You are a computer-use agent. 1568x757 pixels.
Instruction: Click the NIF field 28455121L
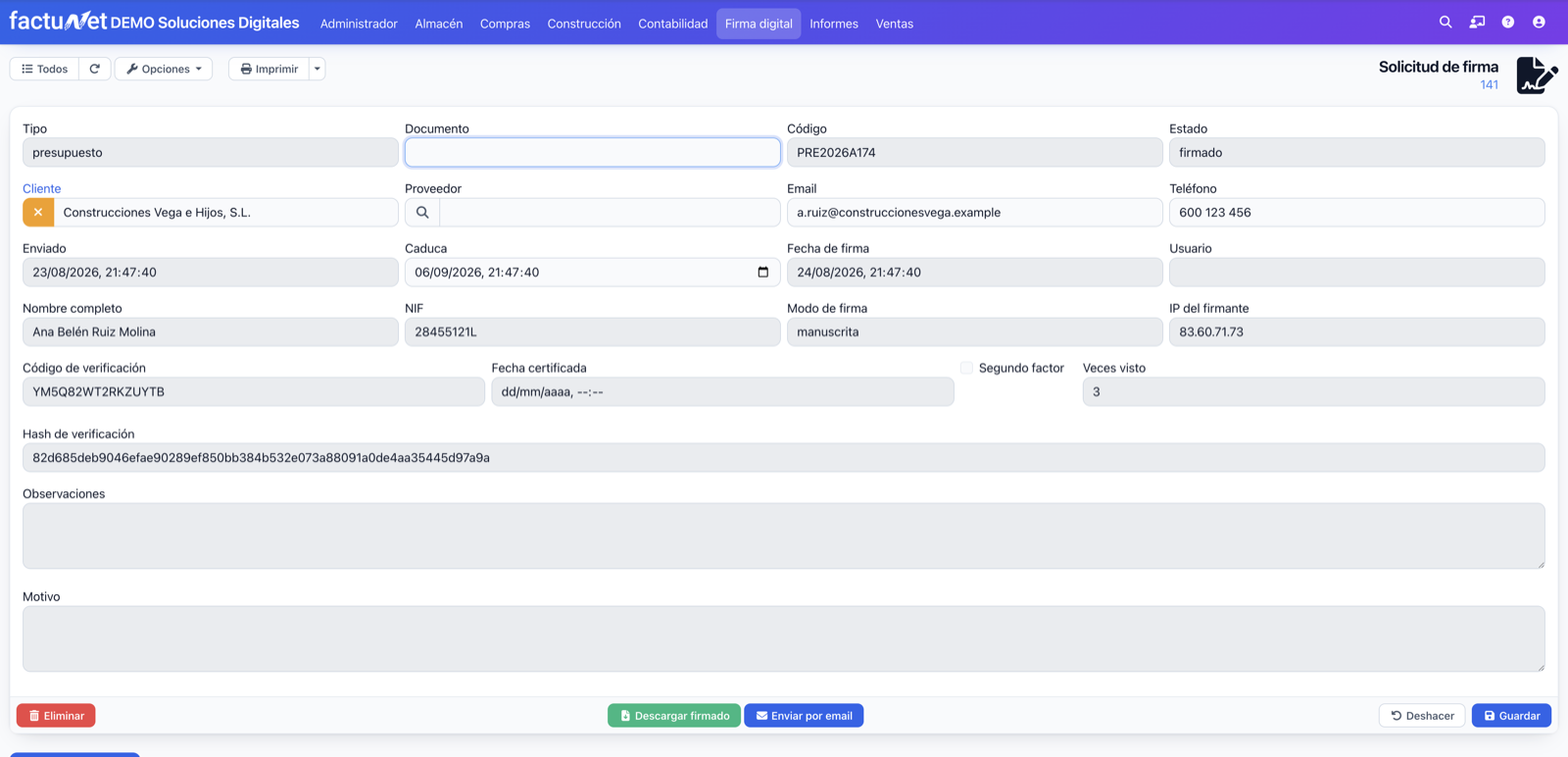[x=593, y=332]
